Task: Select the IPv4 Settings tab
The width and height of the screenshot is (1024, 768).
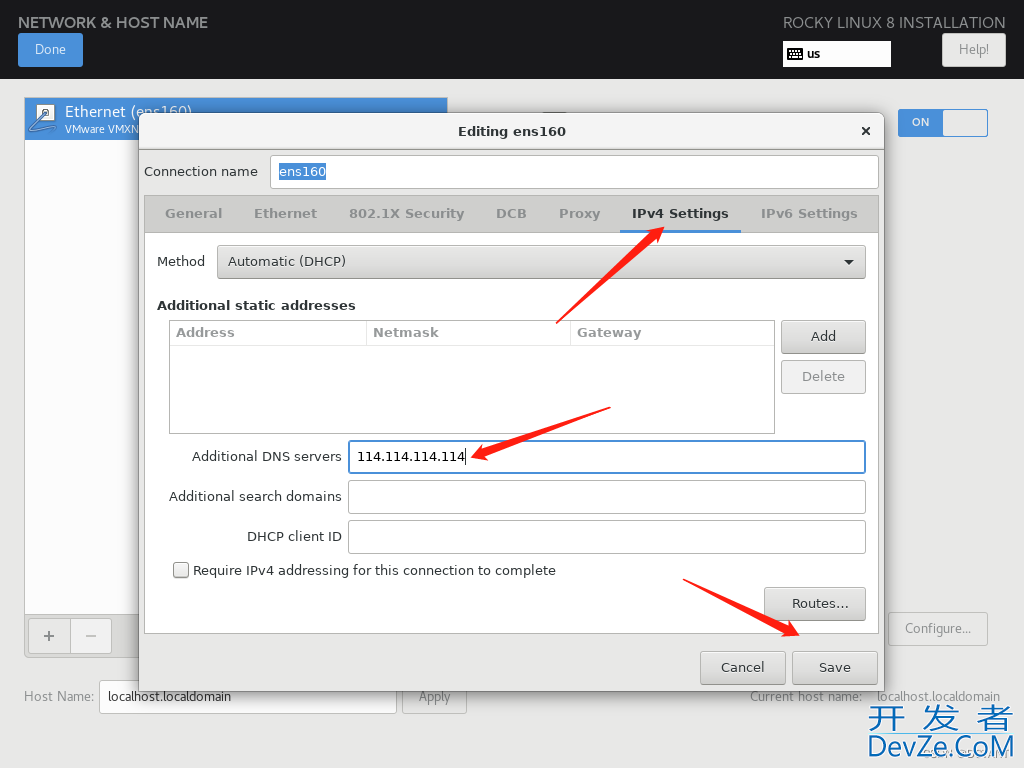Action: point(680,214)
